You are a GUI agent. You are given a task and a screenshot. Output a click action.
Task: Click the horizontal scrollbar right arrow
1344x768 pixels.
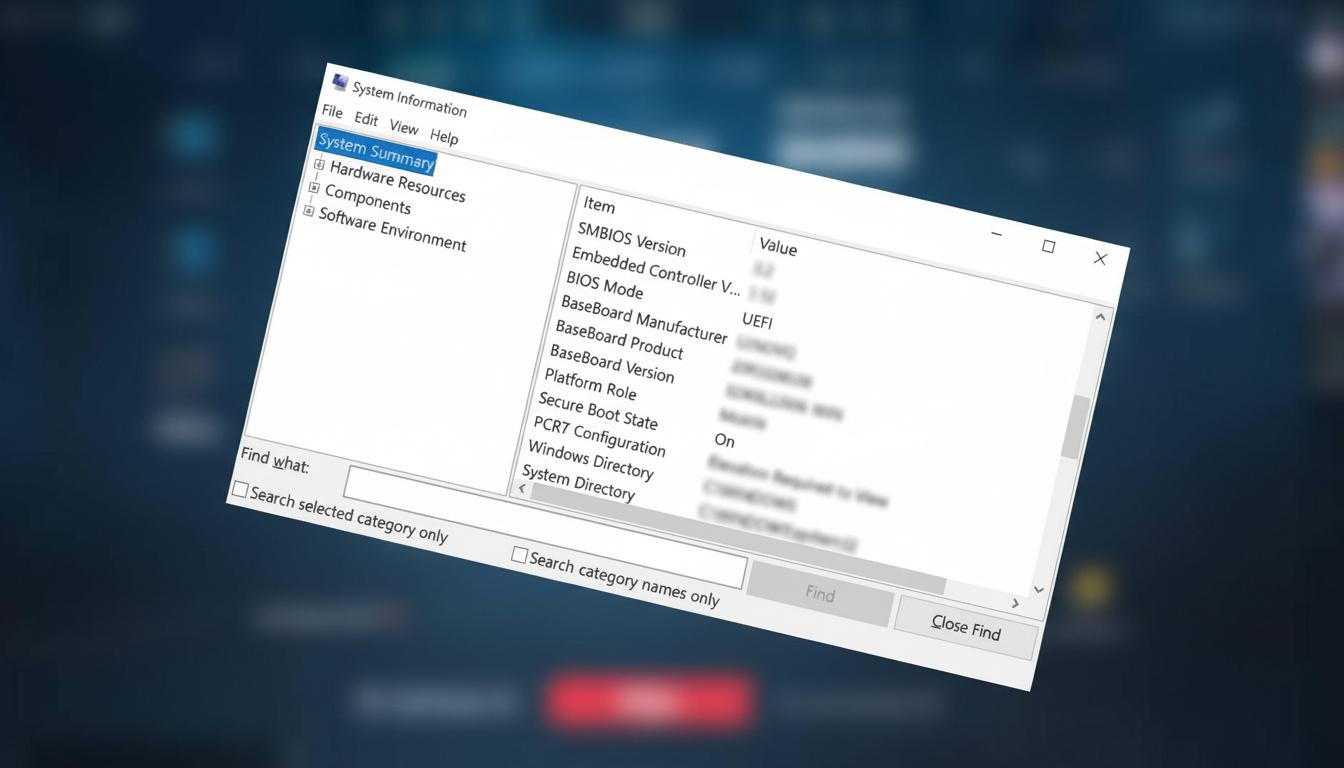point(1015,603)
